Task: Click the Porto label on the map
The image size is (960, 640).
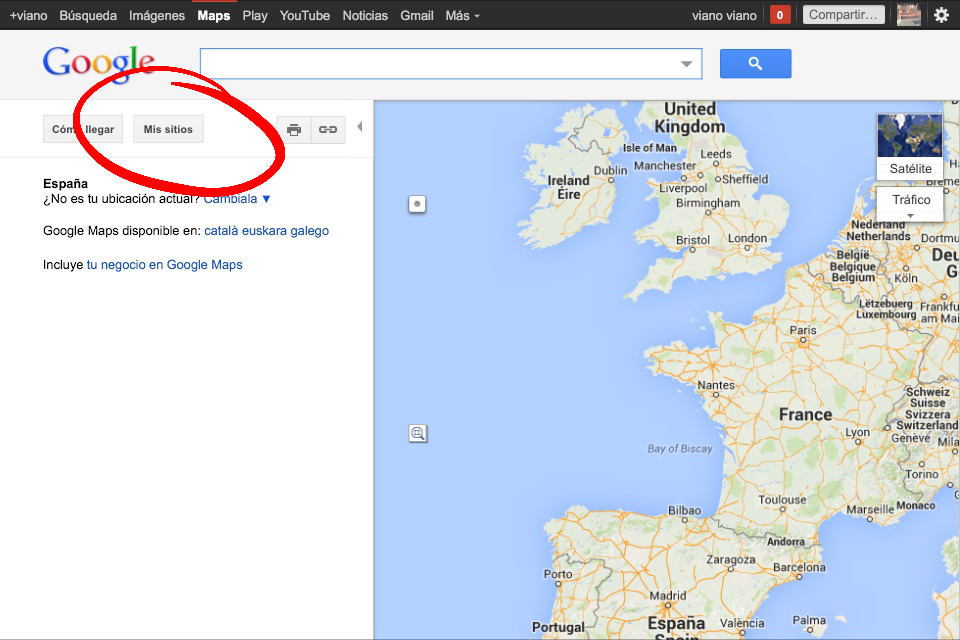Action: tap(558, 574)
